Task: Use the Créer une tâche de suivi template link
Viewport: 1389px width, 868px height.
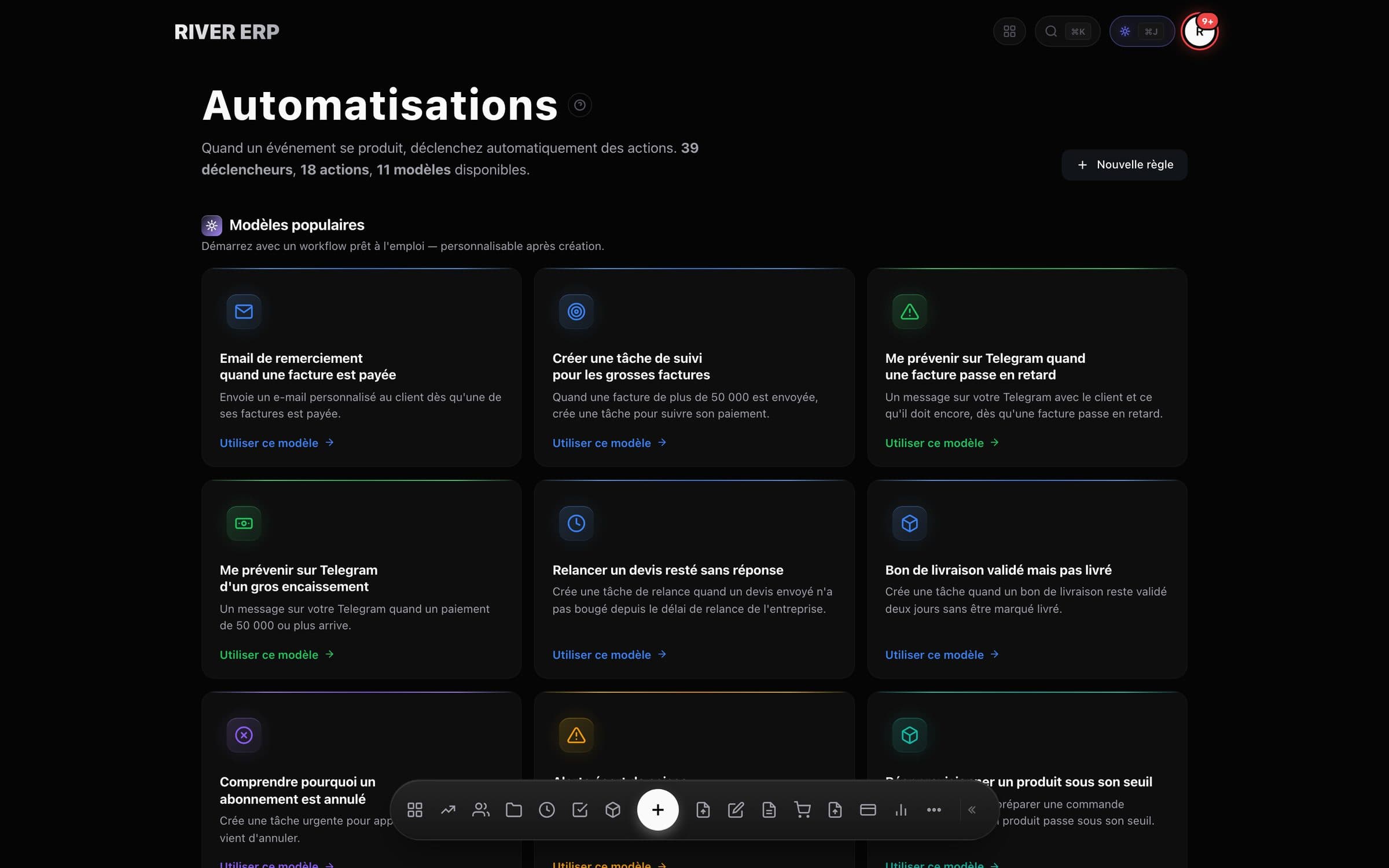Action: click(609, 443)
